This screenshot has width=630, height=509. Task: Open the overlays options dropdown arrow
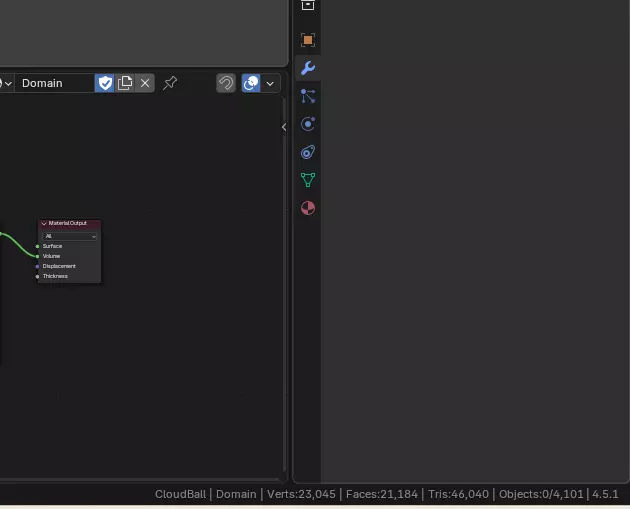pyautogui.click(x=270, y=84)
